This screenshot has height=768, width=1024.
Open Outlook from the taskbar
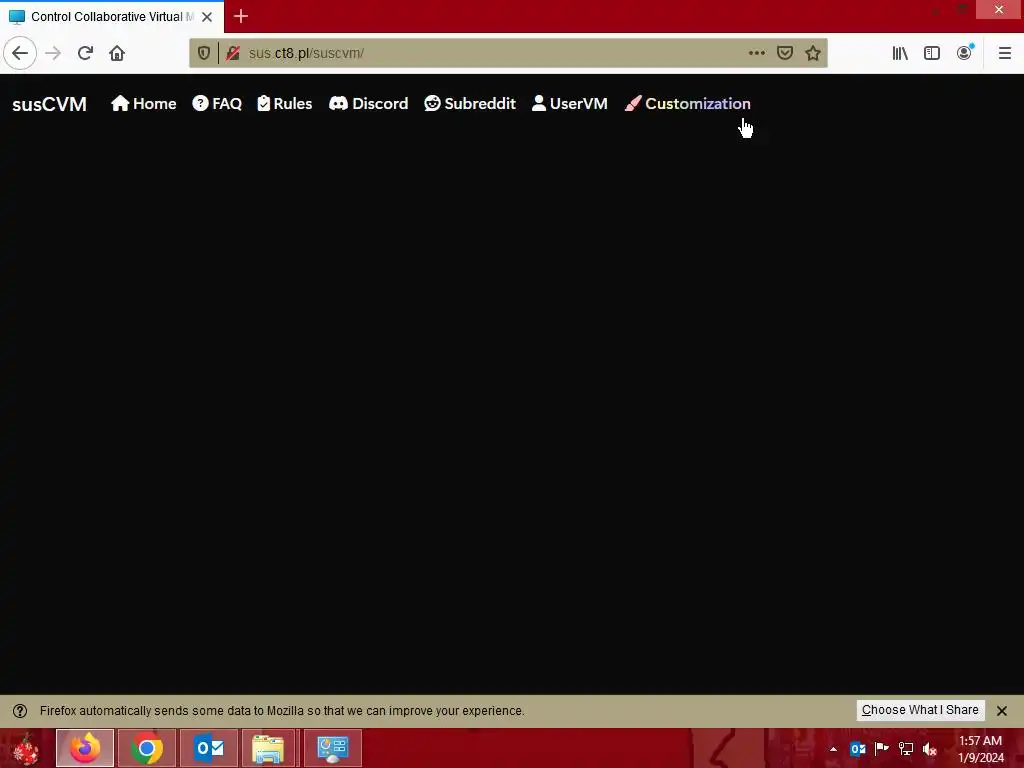point(209,748)
